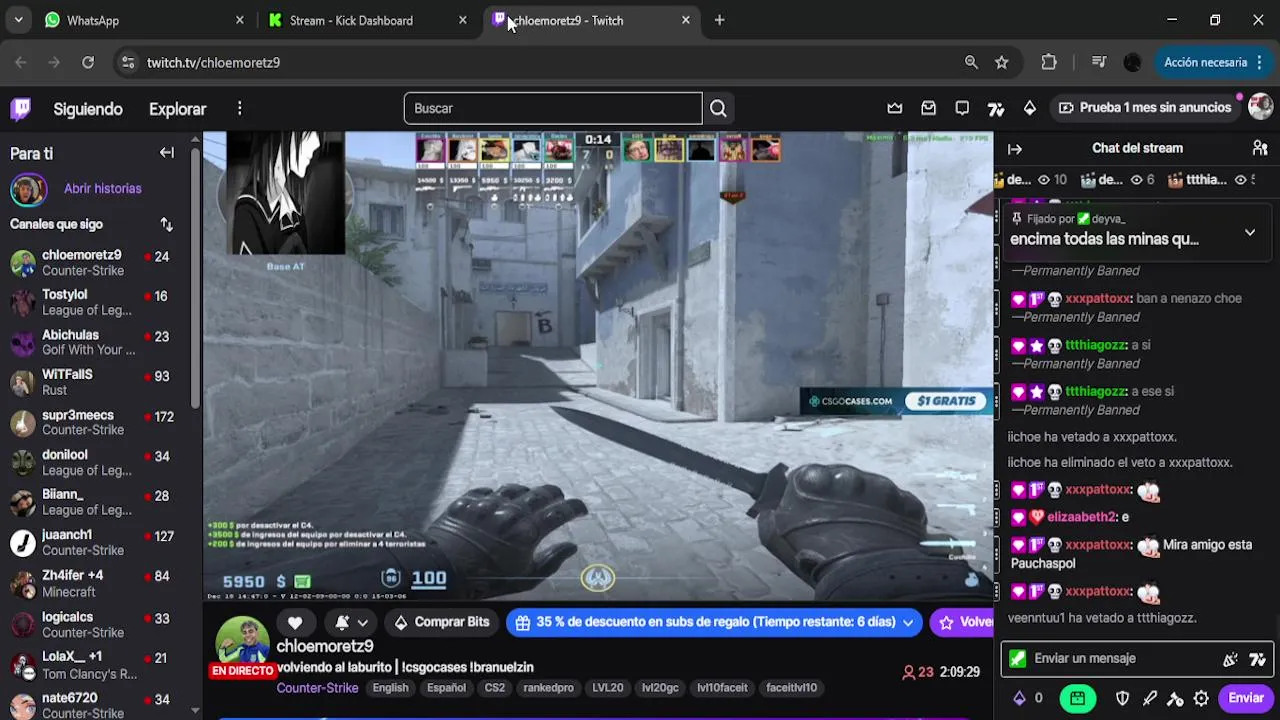
Task: Select the chloemoretz9 - Twitch tab
Action: coord(592,20)
